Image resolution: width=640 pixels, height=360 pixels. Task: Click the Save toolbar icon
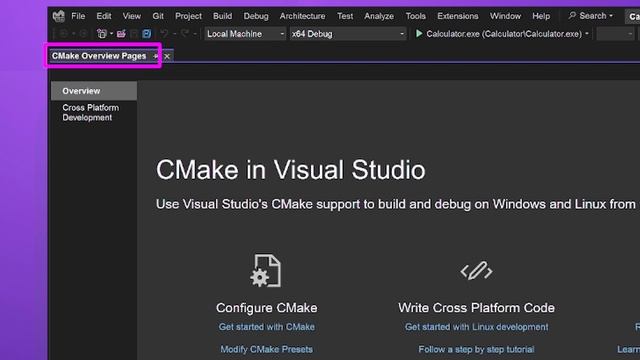tap(134, 34)
